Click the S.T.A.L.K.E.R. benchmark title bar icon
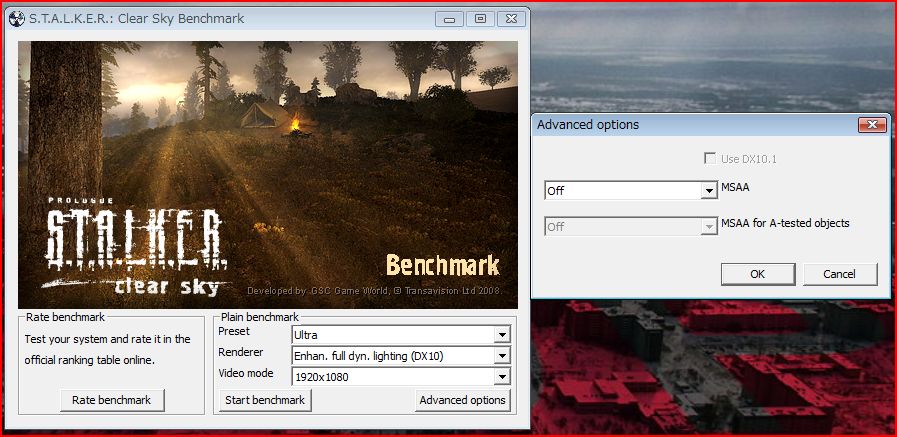897x437 pixels. (x=17, y=19)
